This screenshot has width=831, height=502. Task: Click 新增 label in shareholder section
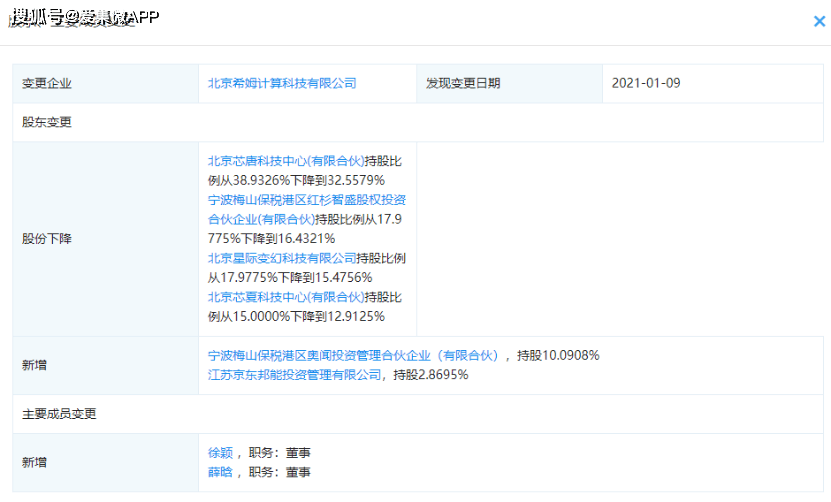35,365
